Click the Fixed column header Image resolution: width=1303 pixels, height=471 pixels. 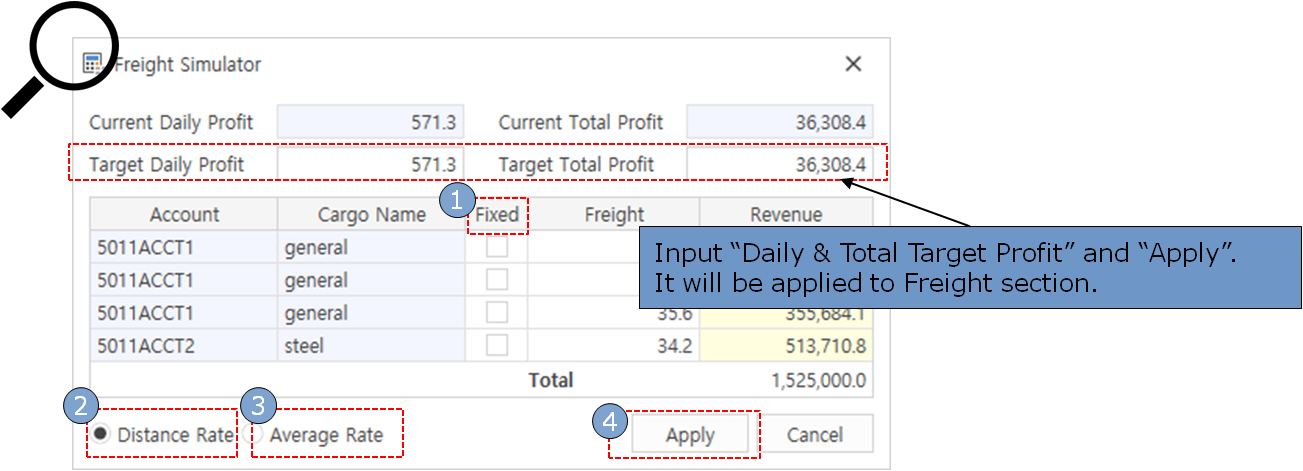click(497, 214)
